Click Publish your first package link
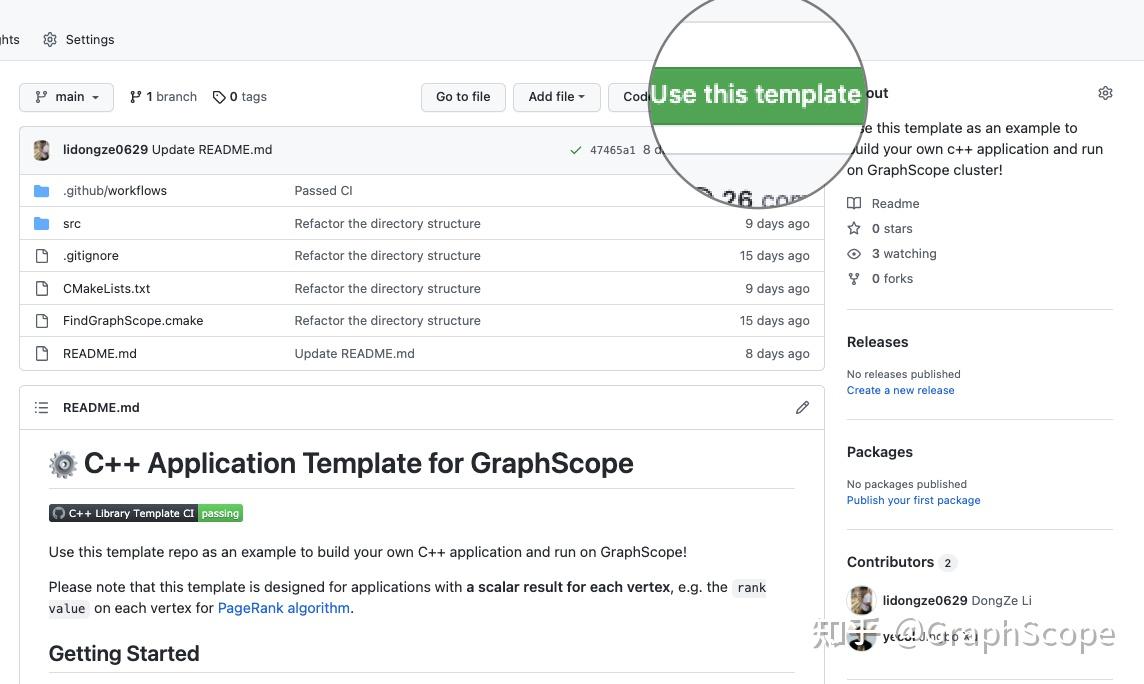This screenshot has width=1144, height=684. tap(913, 501)
